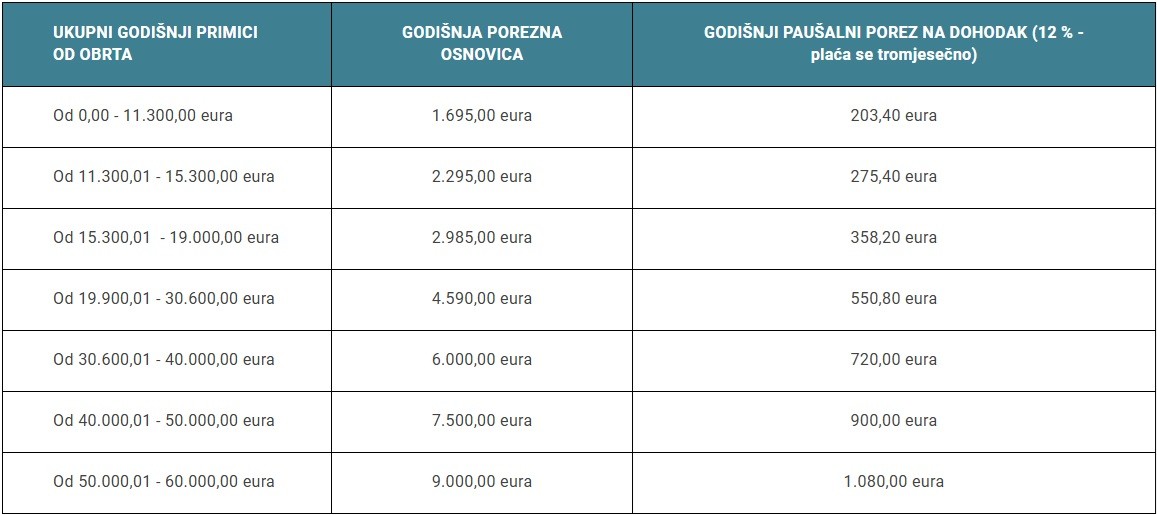This screenshot has width=1157, height=515.
Task: Select the 900,00 eura tax cell
Action: click(x=893, y=420)
